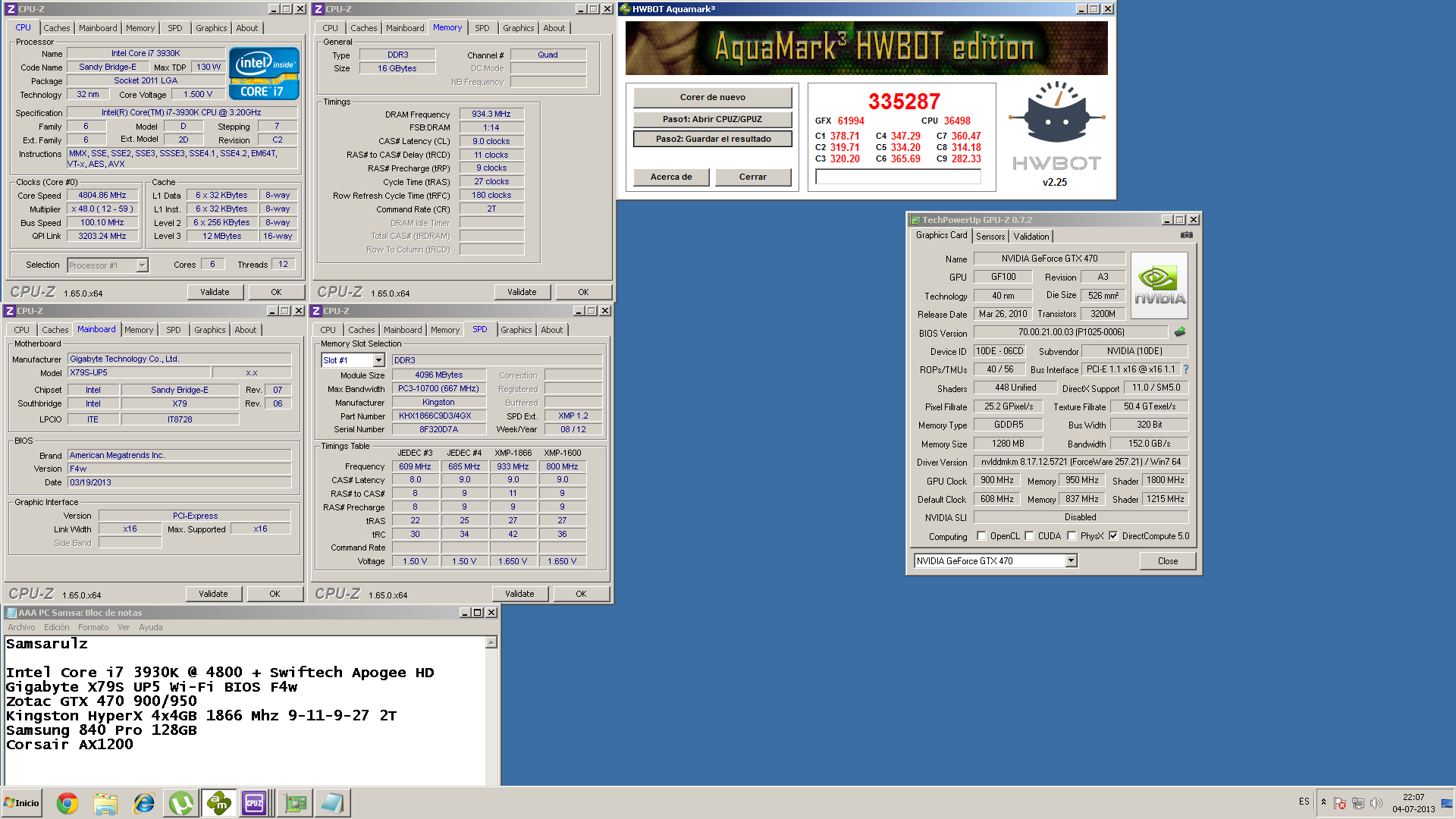Select the purple CPU-Z taskbar icon
This screenshot has width=1456, height=819.
click(254, 803)
